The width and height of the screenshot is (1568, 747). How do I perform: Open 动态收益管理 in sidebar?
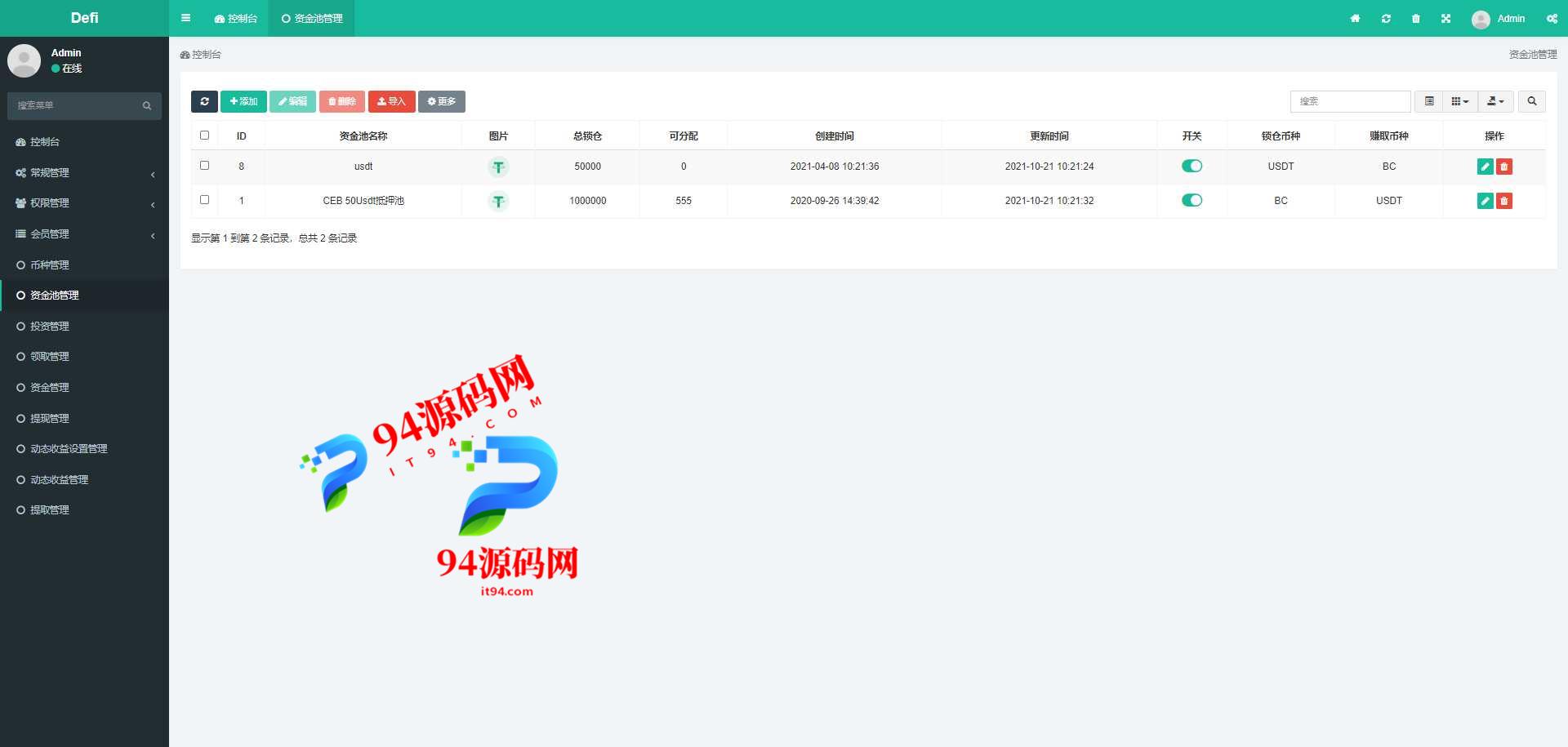[x=84, y=479]
